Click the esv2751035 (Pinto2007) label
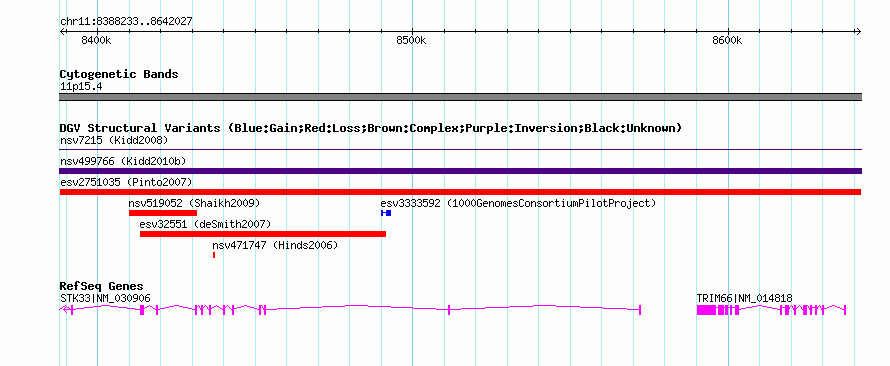 [x=126, y=182]
